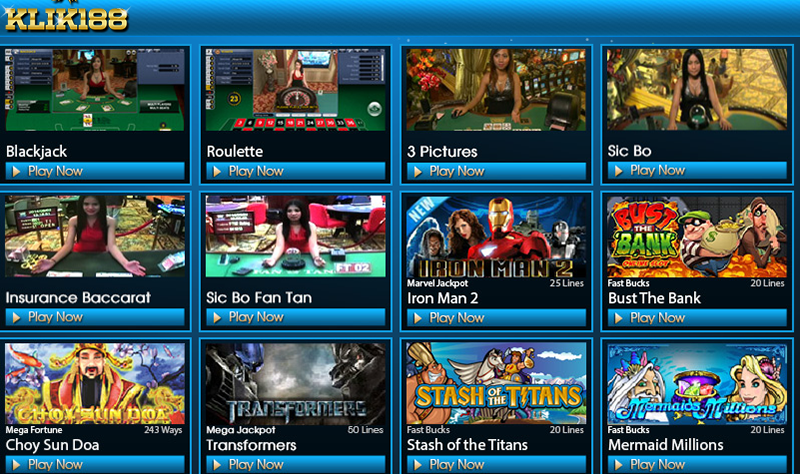Viewport: 800px width, 474px height.
Task: Play Now for Bust The Bank
Action: click(697, 318)
